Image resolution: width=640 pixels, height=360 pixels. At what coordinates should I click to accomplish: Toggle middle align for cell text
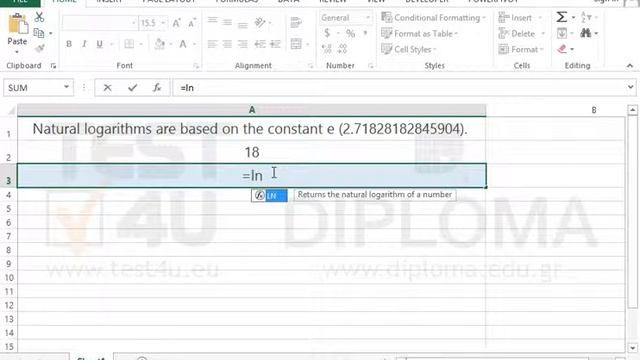point(227,22)
